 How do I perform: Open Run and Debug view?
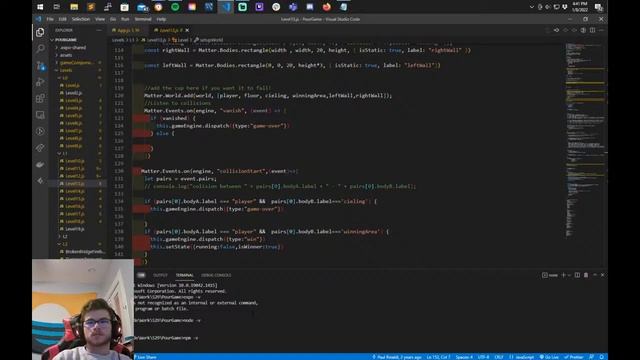coord(40,82)
